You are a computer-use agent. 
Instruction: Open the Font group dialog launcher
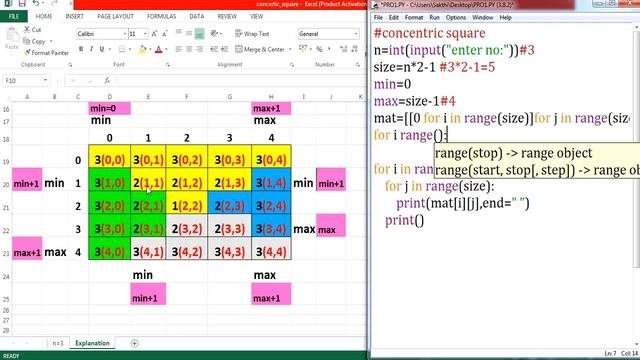click(x=168, y=65)
